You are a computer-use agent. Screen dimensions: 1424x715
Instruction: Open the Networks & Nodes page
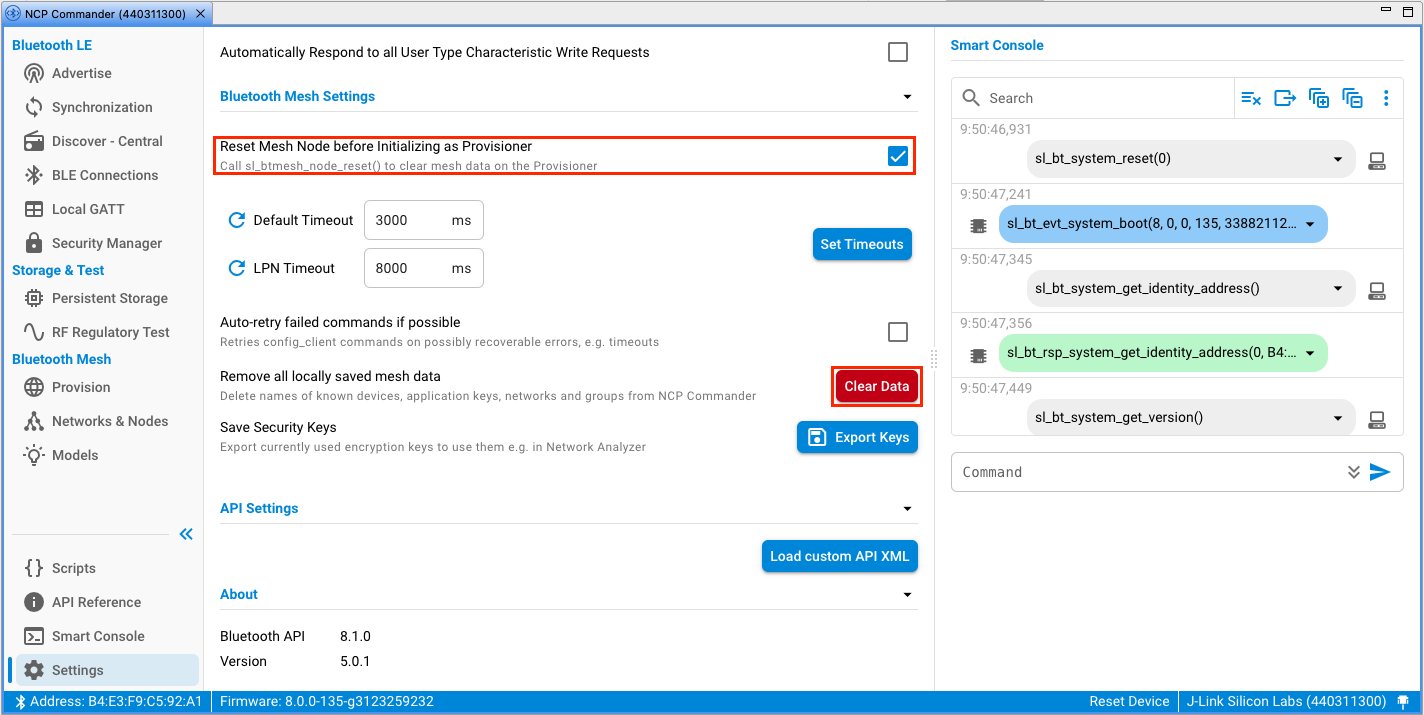coord(110,421)
